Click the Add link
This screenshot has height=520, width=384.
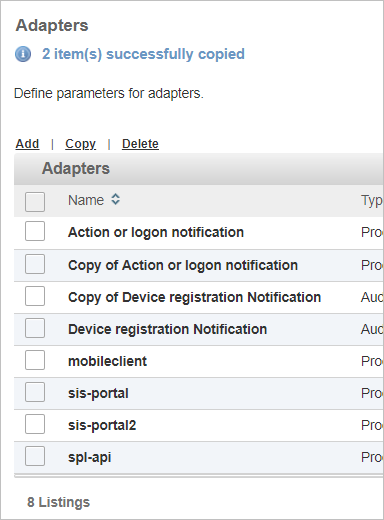pos(27,144)
